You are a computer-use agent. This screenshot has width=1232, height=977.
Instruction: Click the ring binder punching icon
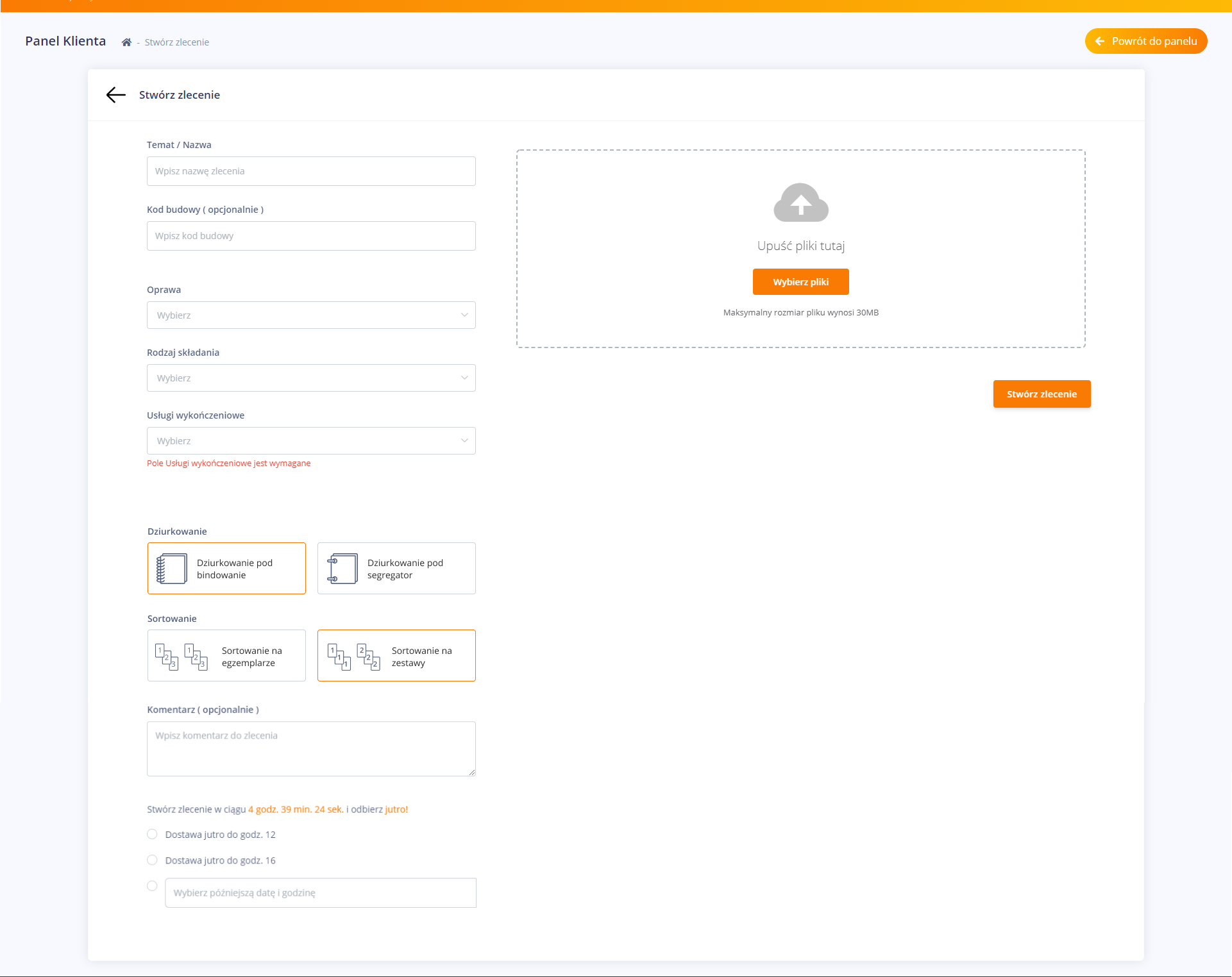(x=342, y=569)
